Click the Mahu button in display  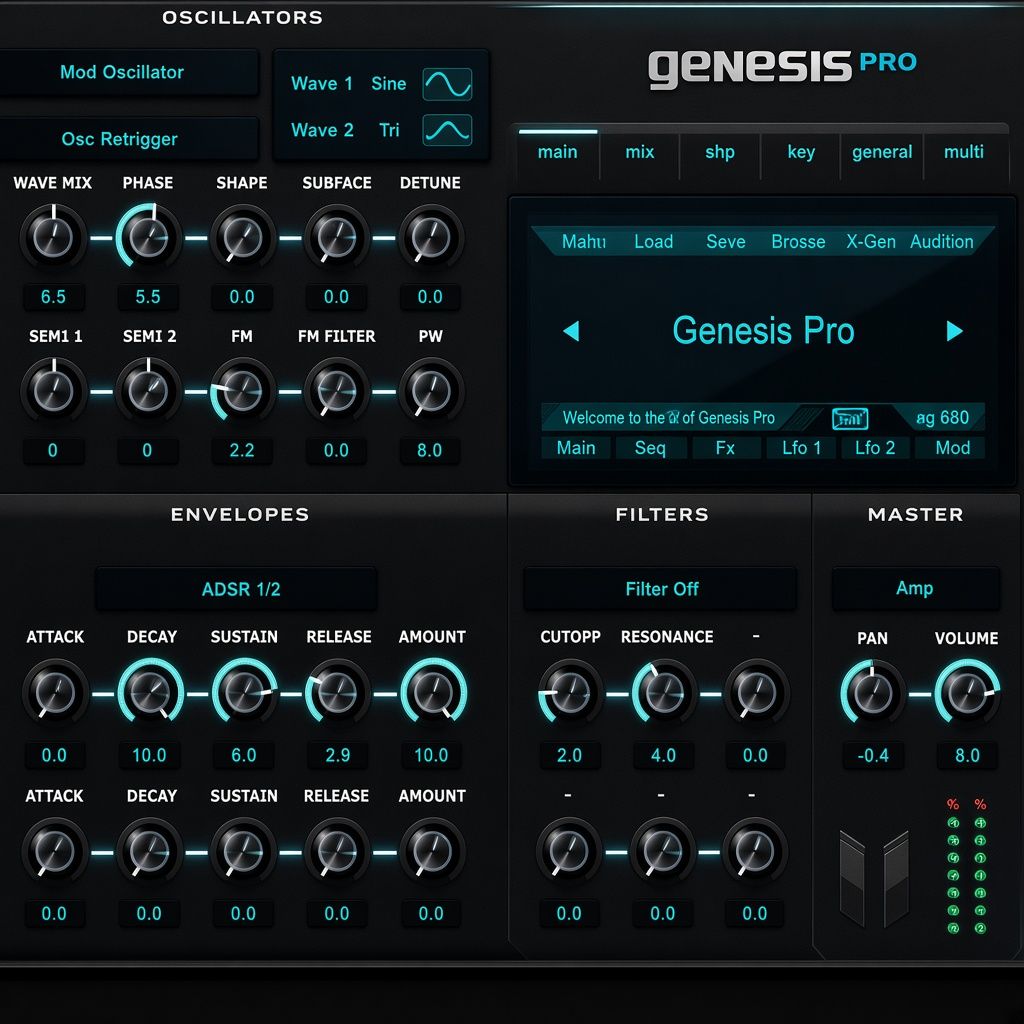(x=584, y=242)
